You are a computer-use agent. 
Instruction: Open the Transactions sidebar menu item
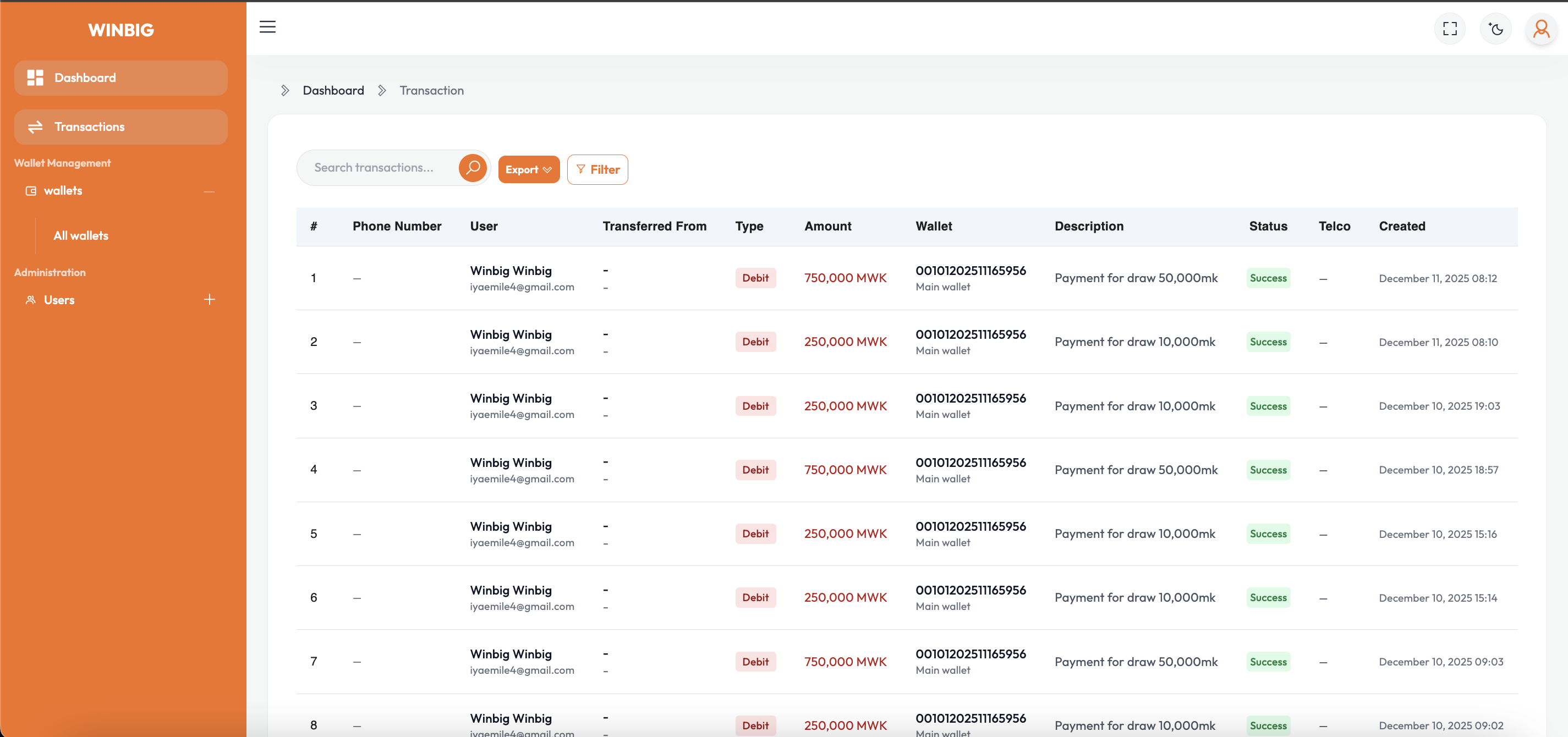90,127
